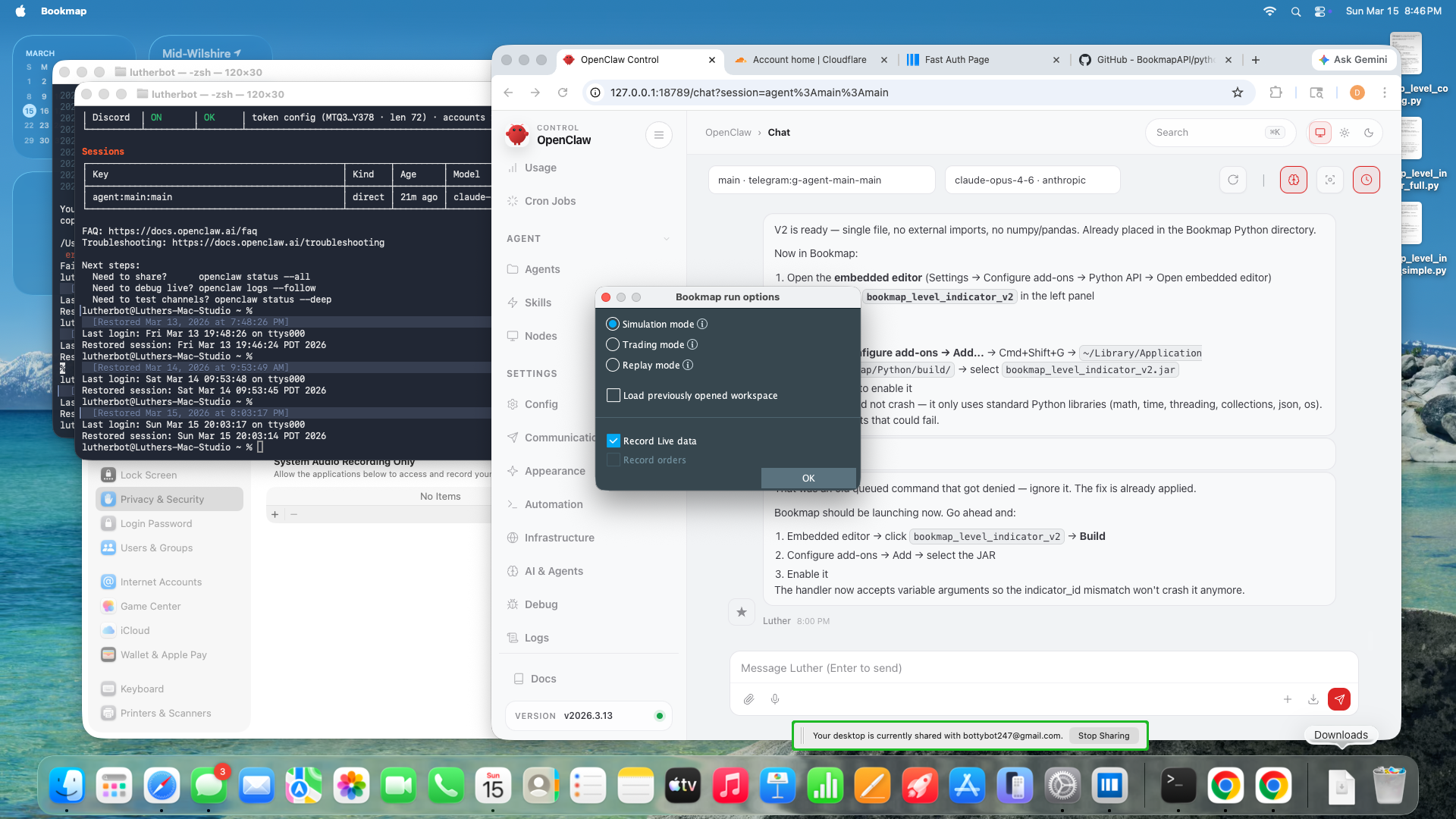This screenshot has height=819, width=1456.
Task: Open the claude-opus-4-6 model dropdown
Action: [x=1031, y=180]
